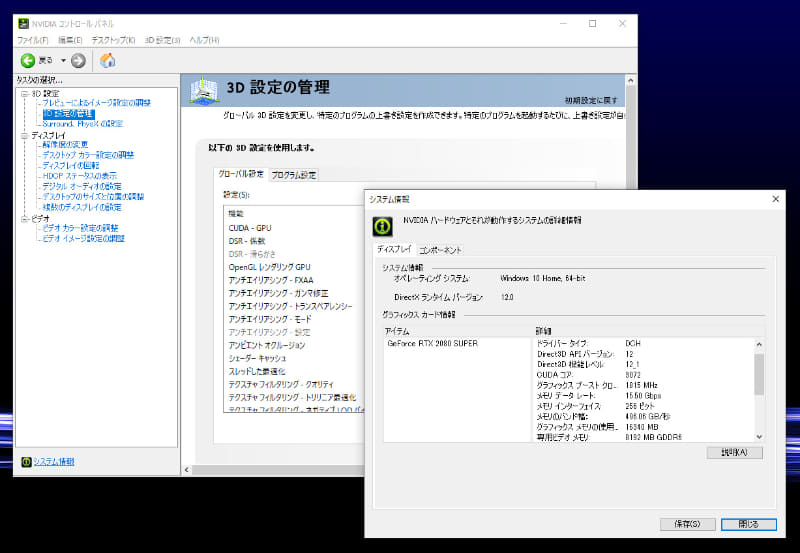The width and height of the screenshot is (800, 553).
Task: Select 解像度の変更 in tree
Action: (65, 144)
